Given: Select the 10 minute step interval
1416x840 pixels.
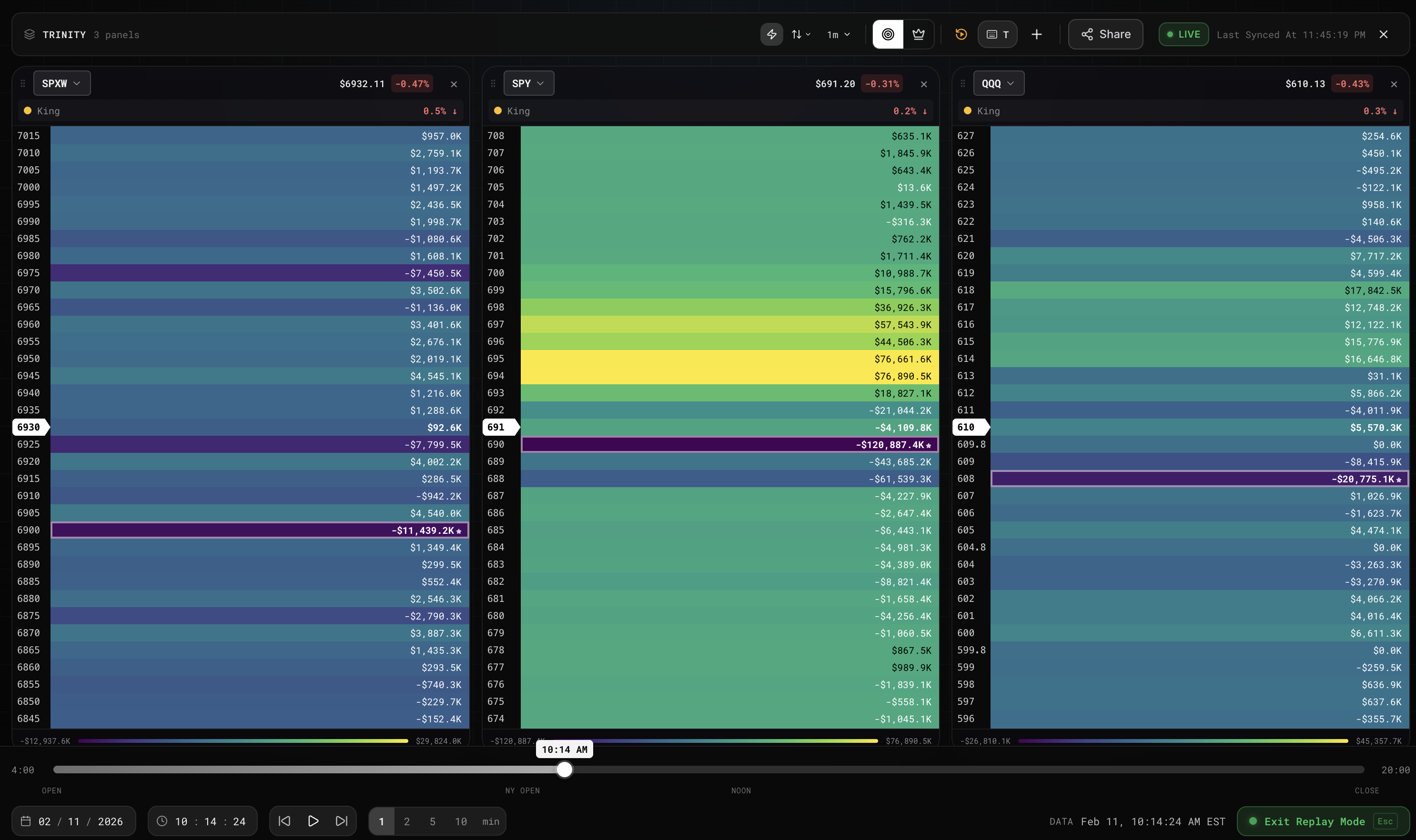Looking at the screenshot, I should 461,821.
